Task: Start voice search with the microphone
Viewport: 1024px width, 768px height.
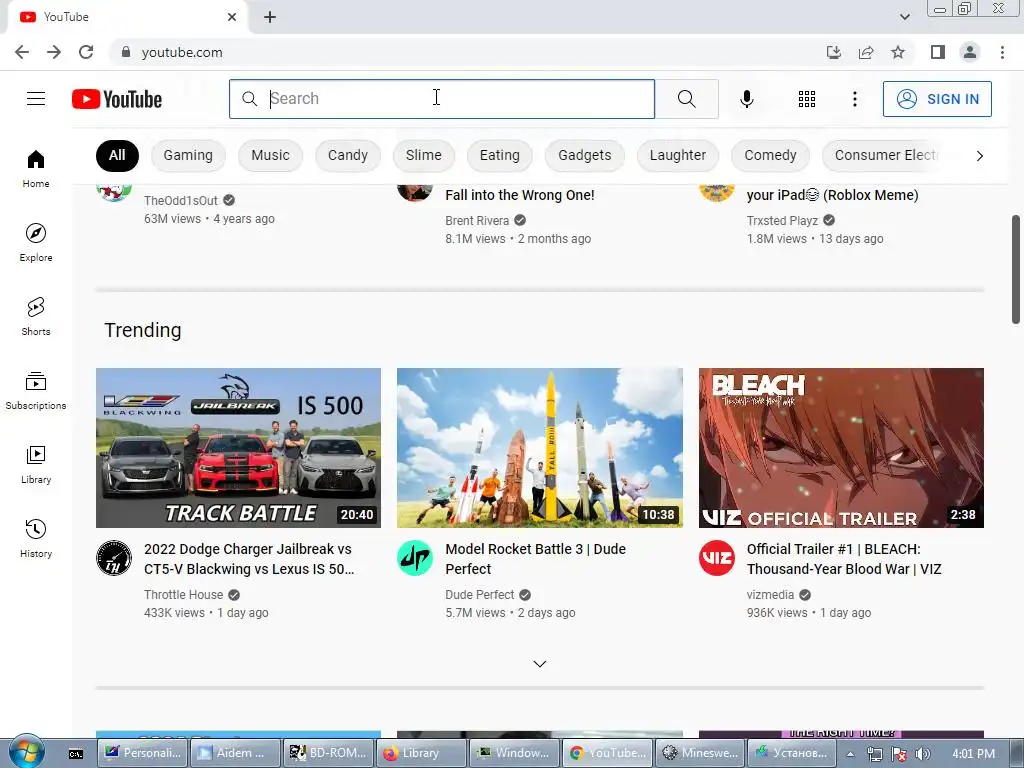Action: click(747, 99)
